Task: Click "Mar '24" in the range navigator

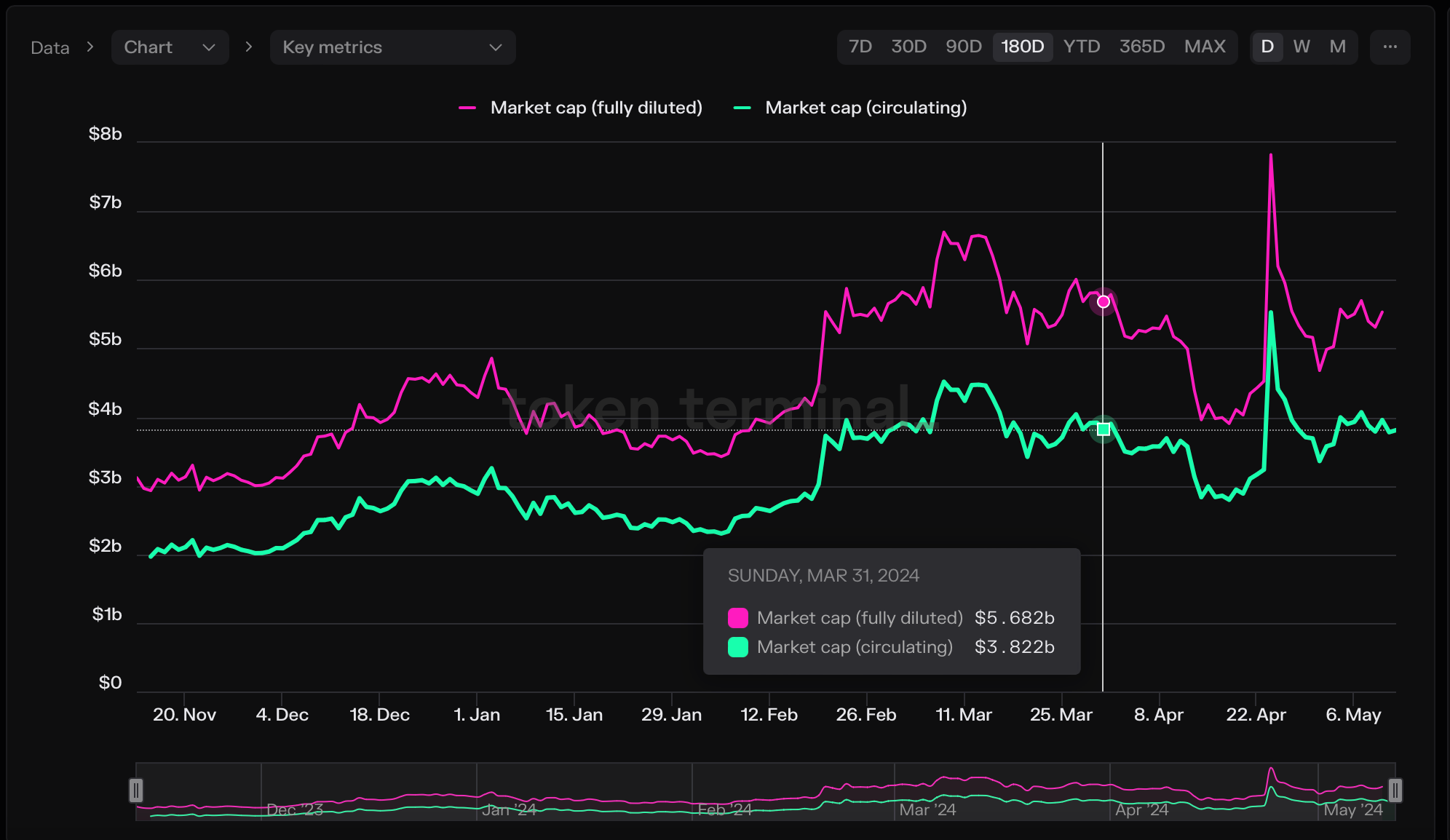Action: (927, 810)
